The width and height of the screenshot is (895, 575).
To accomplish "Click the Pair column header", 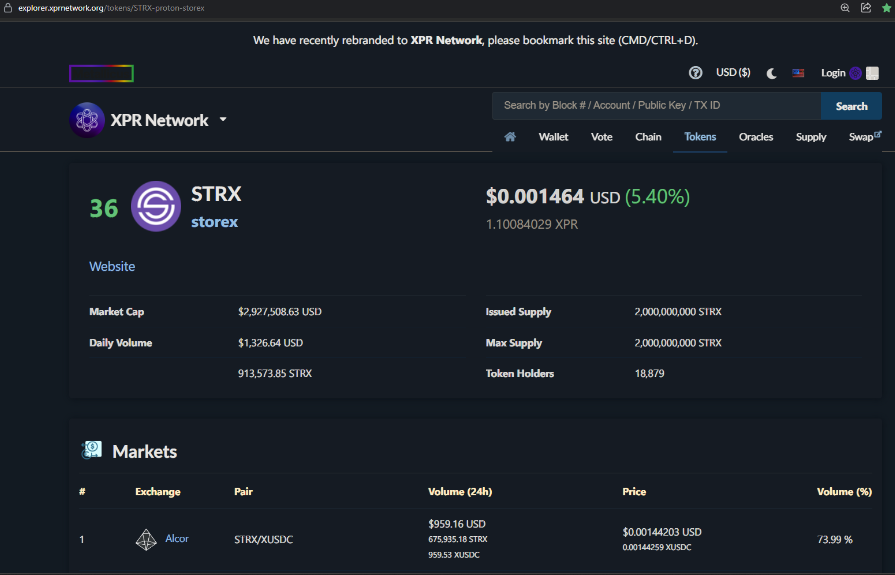I will pyautogui.click(x=243, y=492).
